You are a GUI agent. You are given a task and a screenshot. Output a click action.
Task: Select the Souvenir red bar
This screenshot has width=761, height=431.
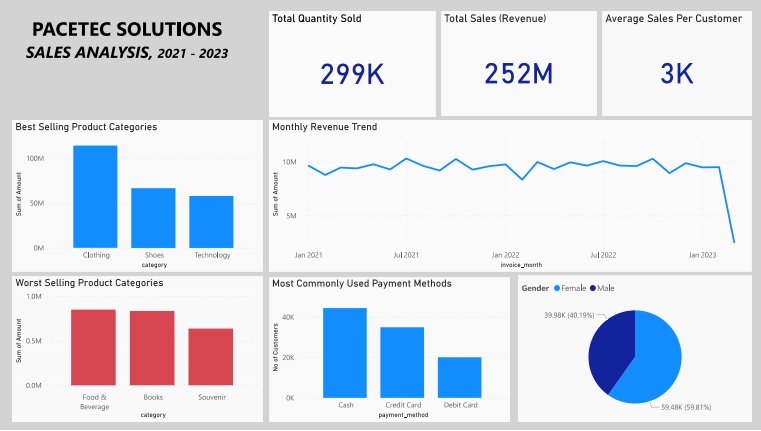pyautogui.click(x=210, y=357)
